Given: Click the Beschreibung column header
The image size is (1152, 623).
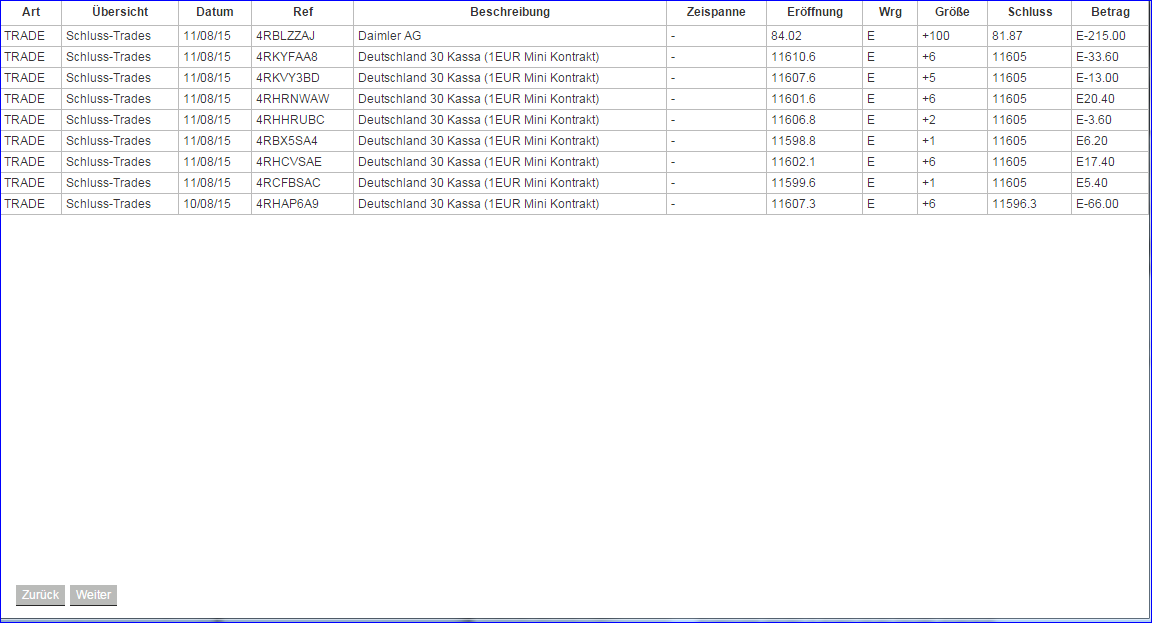Looking at the screenshot, I should coord(509,12).
